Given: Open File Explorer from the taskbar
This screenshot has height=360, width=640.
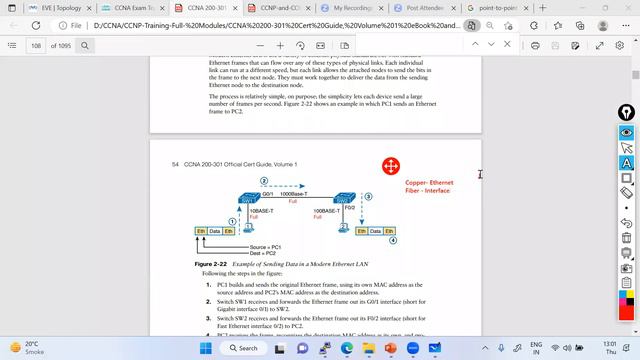Looking at the screenshot, I should pyautogui.click(x=369, y=348).
